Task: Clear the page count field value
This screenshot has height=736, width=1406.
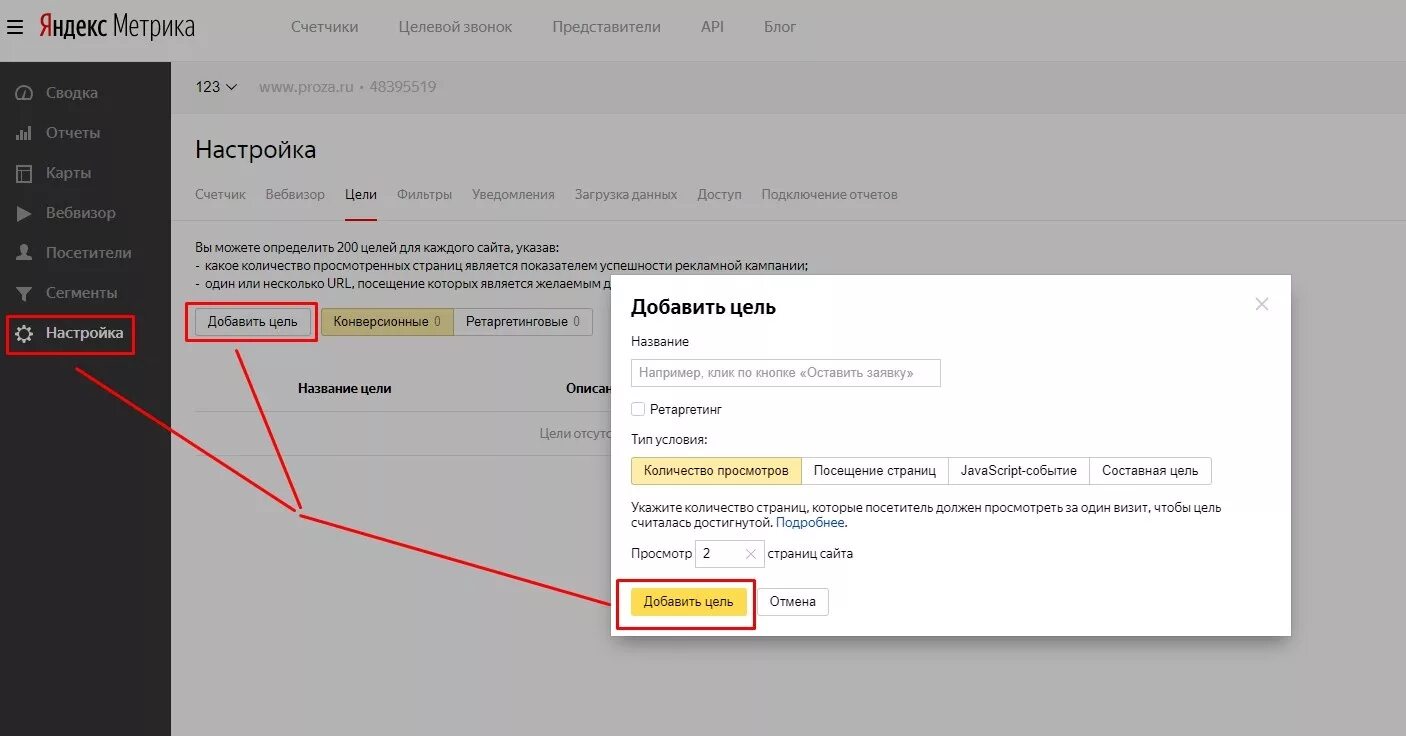Action: (751, 553)
